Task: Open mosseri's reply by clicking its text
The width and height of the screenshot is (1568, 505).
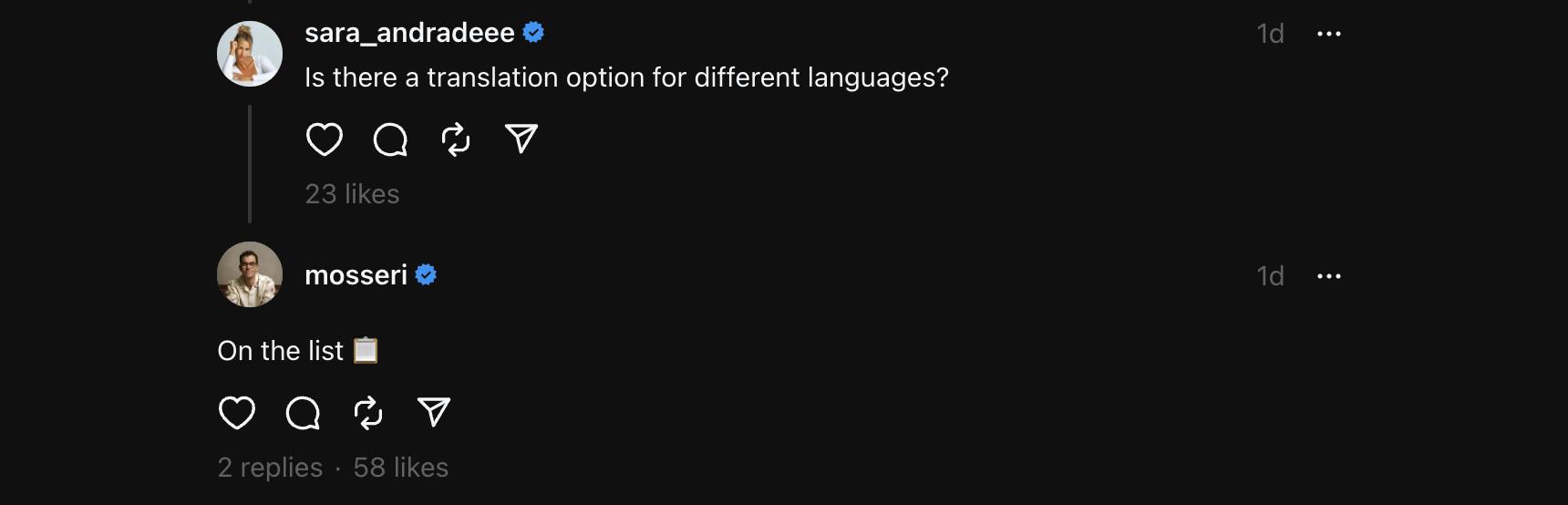Action: click(x=281, y=351)
